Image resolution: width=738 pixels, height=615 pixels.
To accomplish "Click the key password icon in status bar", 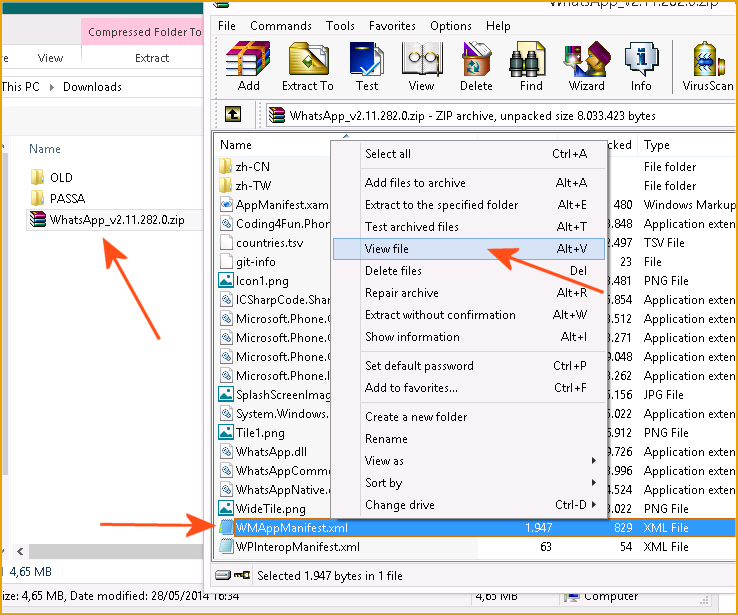I will (242, 575).
